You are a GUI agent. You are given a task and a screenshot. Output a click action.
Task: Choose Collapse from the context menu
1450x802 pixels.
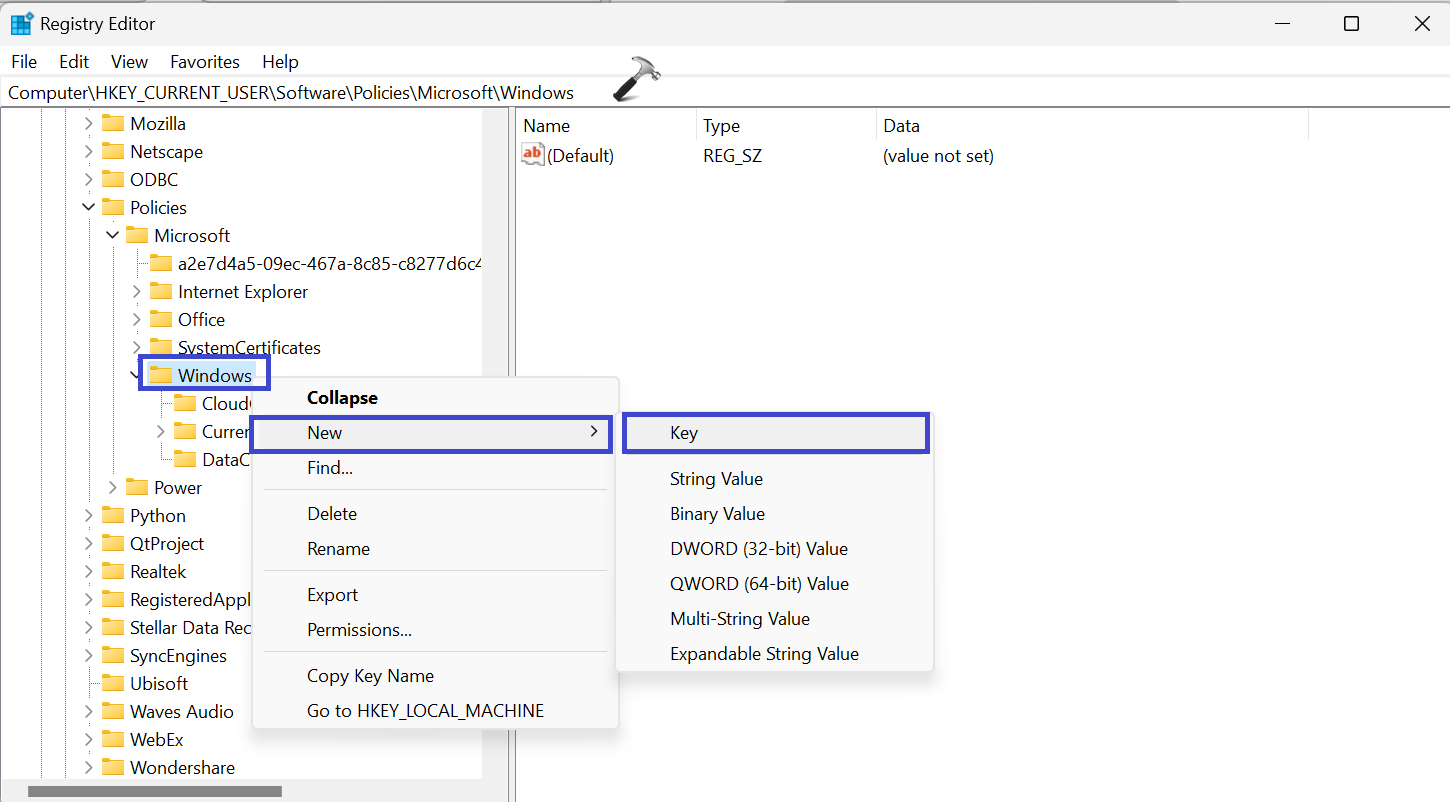tap(435, 398)
